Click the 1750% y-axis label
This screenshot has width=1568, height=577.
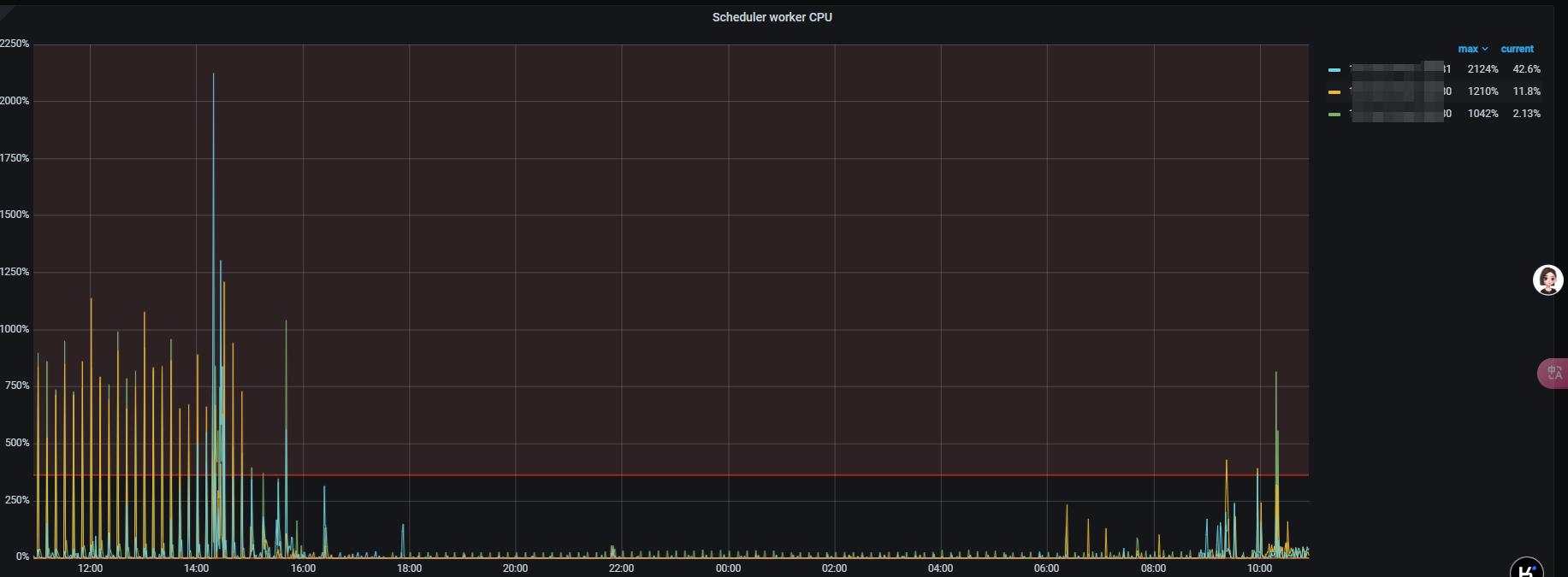click(15, 158)
